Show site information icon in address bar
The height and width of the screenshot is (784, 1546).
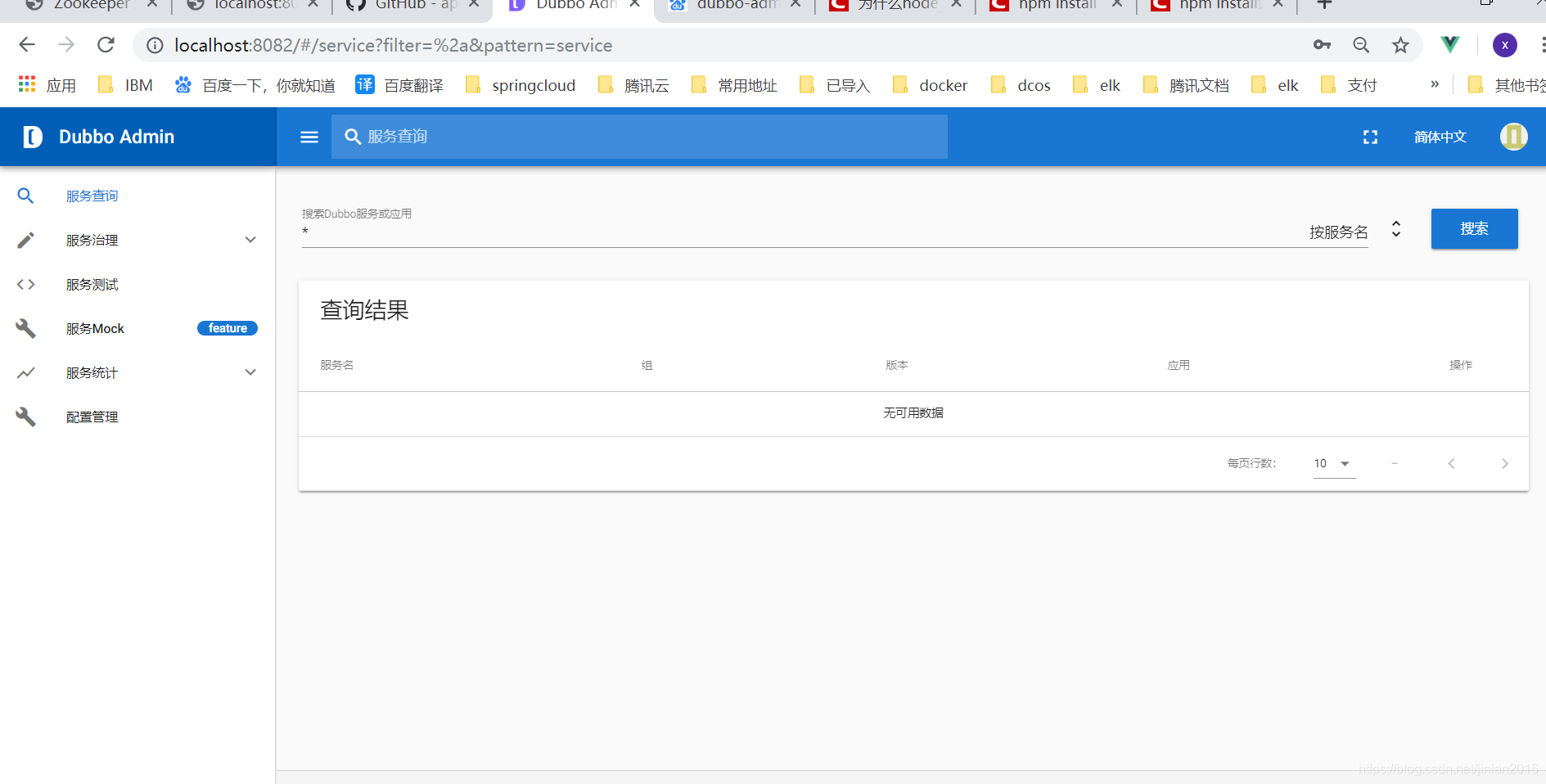(x=155, y=45)
